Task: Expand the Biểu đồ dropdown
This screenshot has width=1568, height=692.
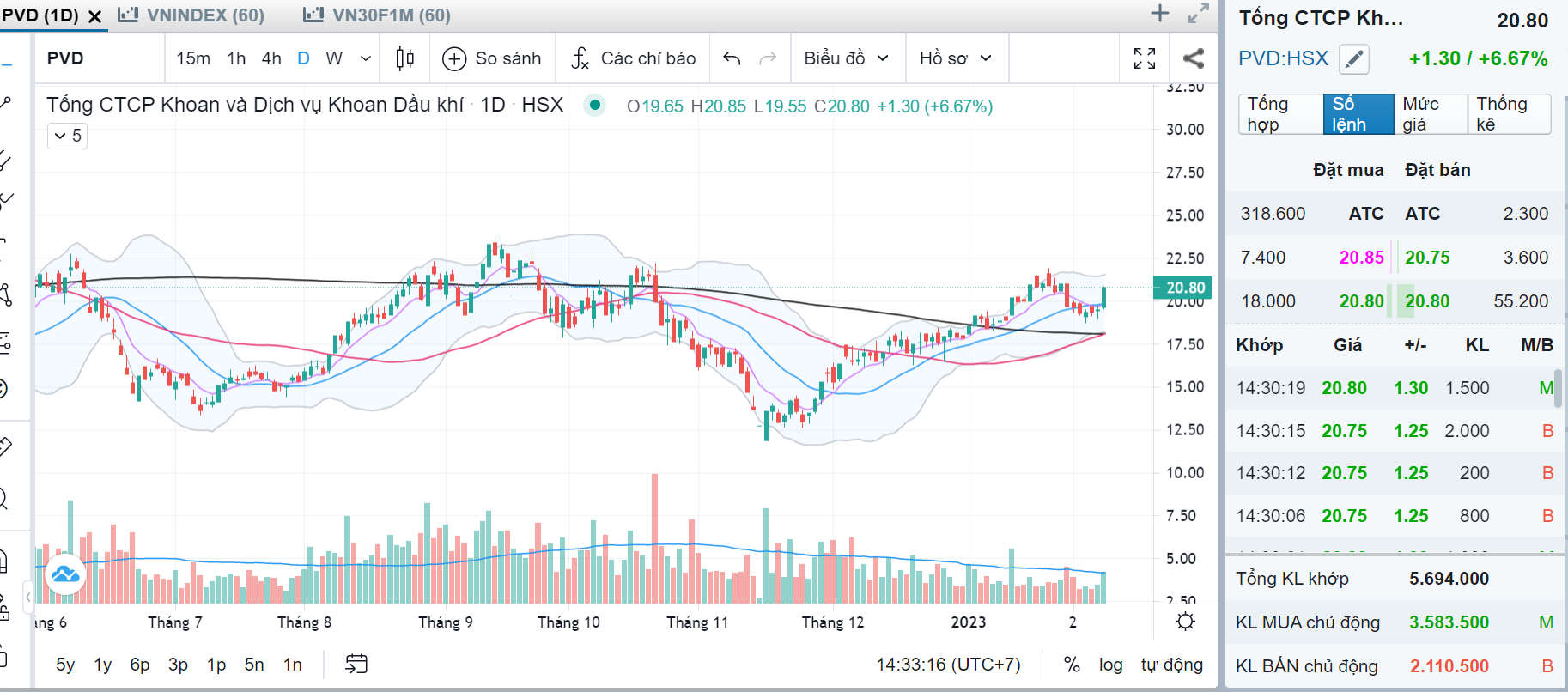Action: pos(846,58)
